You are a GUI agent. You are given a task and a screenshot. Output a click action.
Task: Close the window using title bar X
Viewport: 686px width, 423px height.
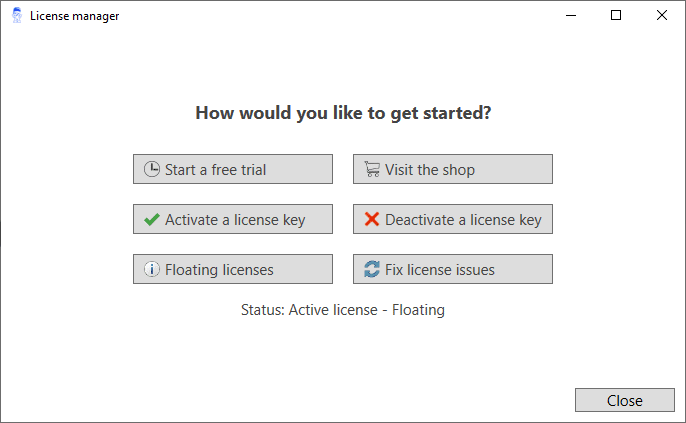click(662, 15)
